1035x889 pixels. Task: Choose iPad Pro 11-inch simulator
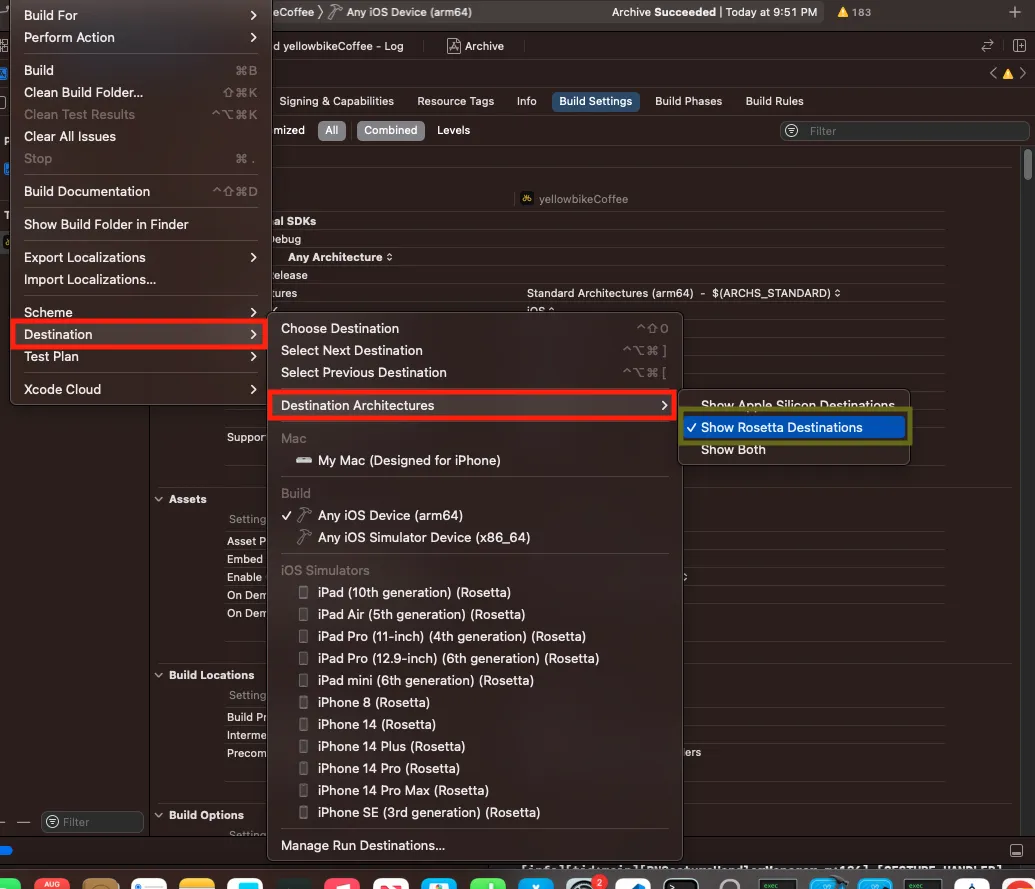(x=474, y=636)
